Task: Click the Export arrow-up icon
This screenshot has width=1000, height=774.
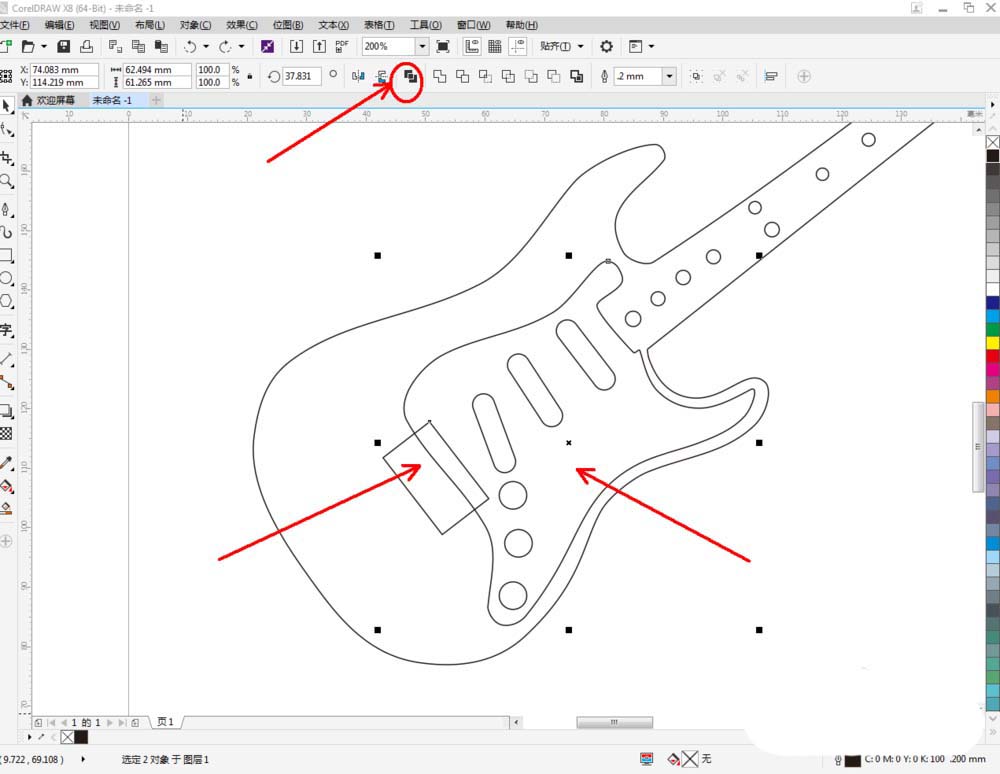Action: coord(319,46)
